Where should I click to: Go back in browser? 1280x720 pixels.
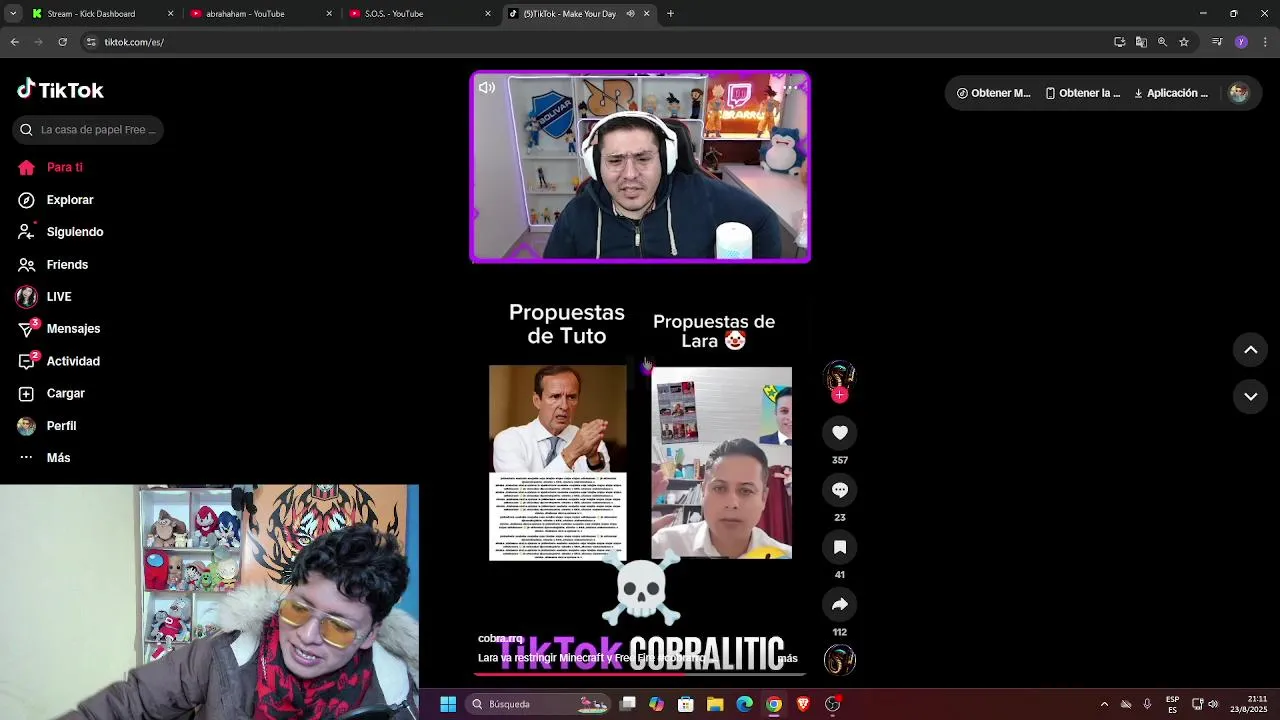[x=15, y=42]
